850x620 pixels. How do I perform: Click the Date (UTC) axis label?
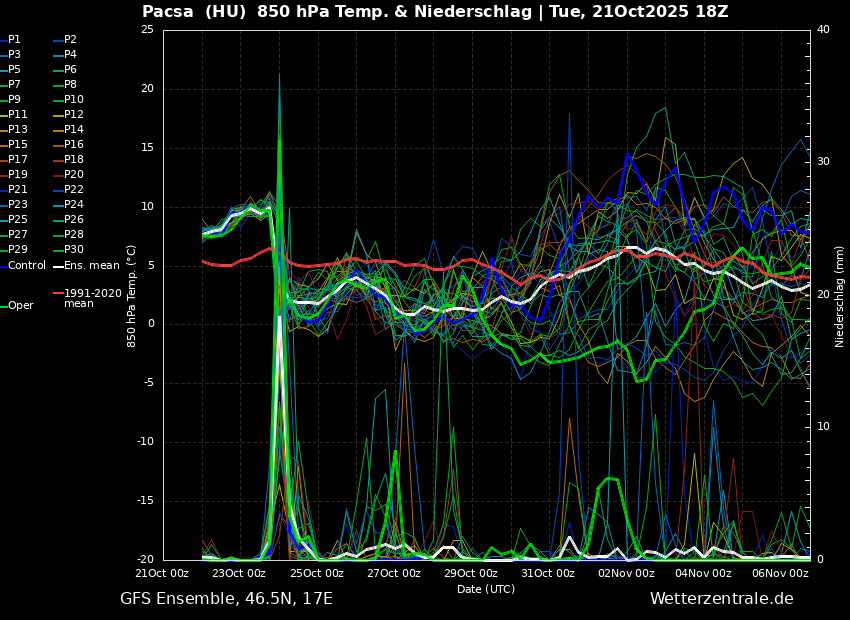486,589
